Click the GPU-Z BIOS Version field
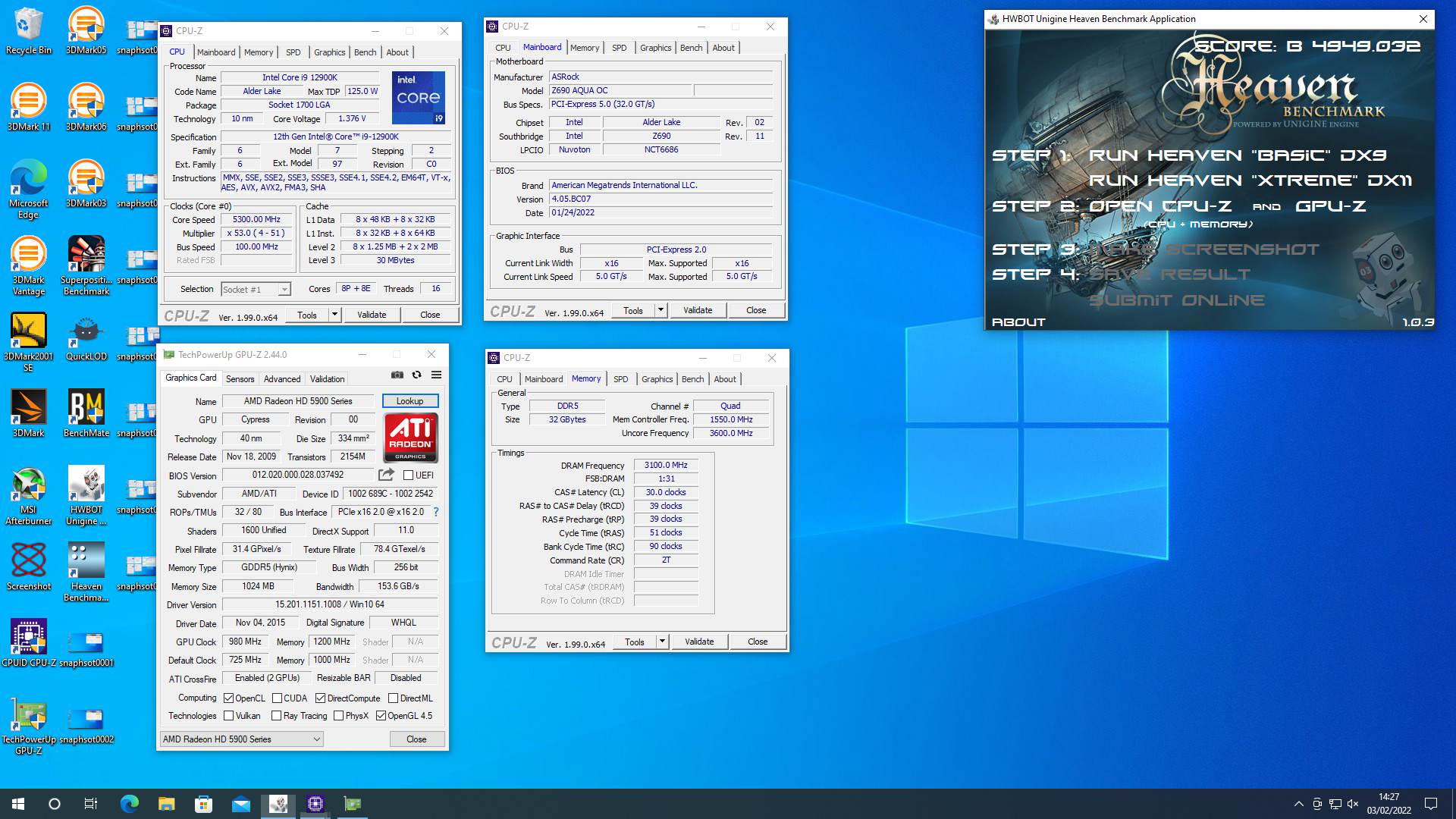 [x=298, y=475]
